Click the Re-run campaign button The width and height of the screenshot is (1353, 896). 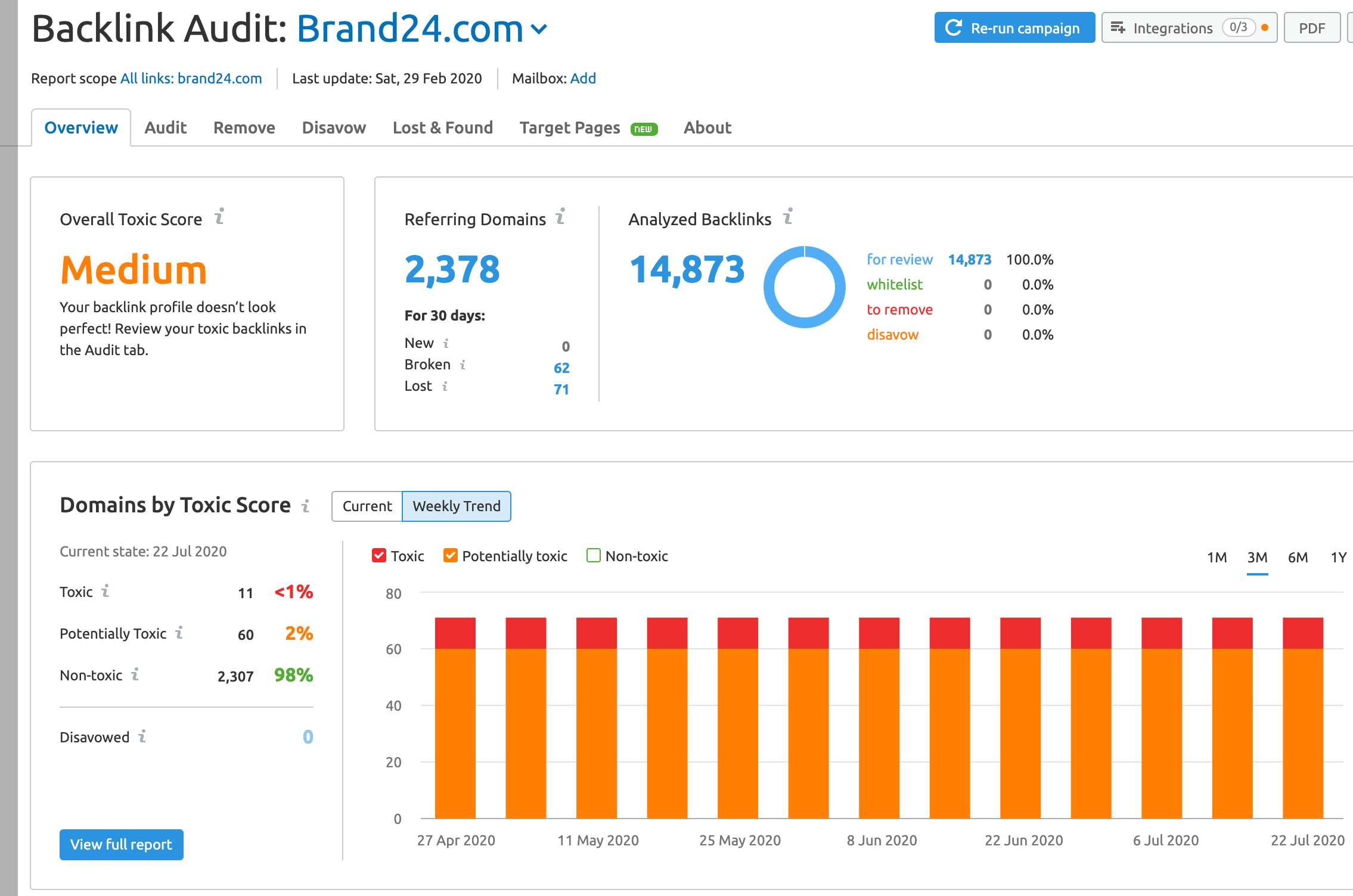[x=1014, y=27]
